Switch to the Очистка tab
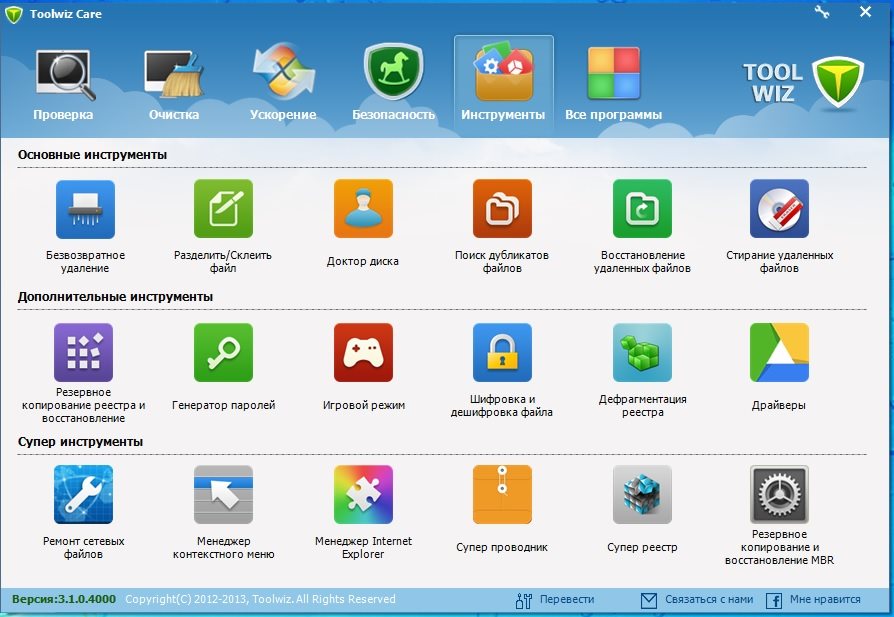894x617 pixels. (174, 84)
